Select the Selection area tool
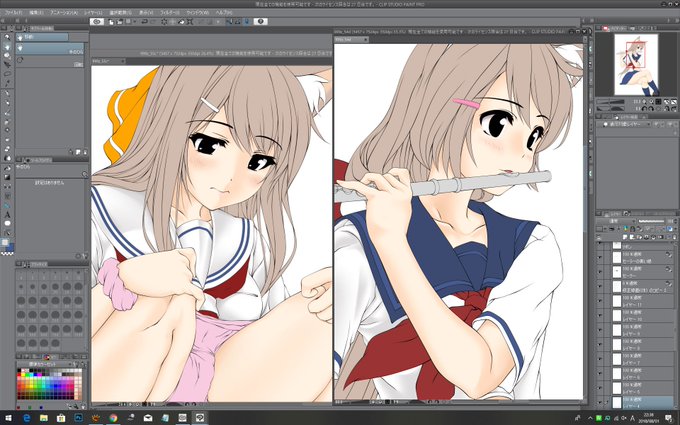The image size is (680, 425). point(7,74)
